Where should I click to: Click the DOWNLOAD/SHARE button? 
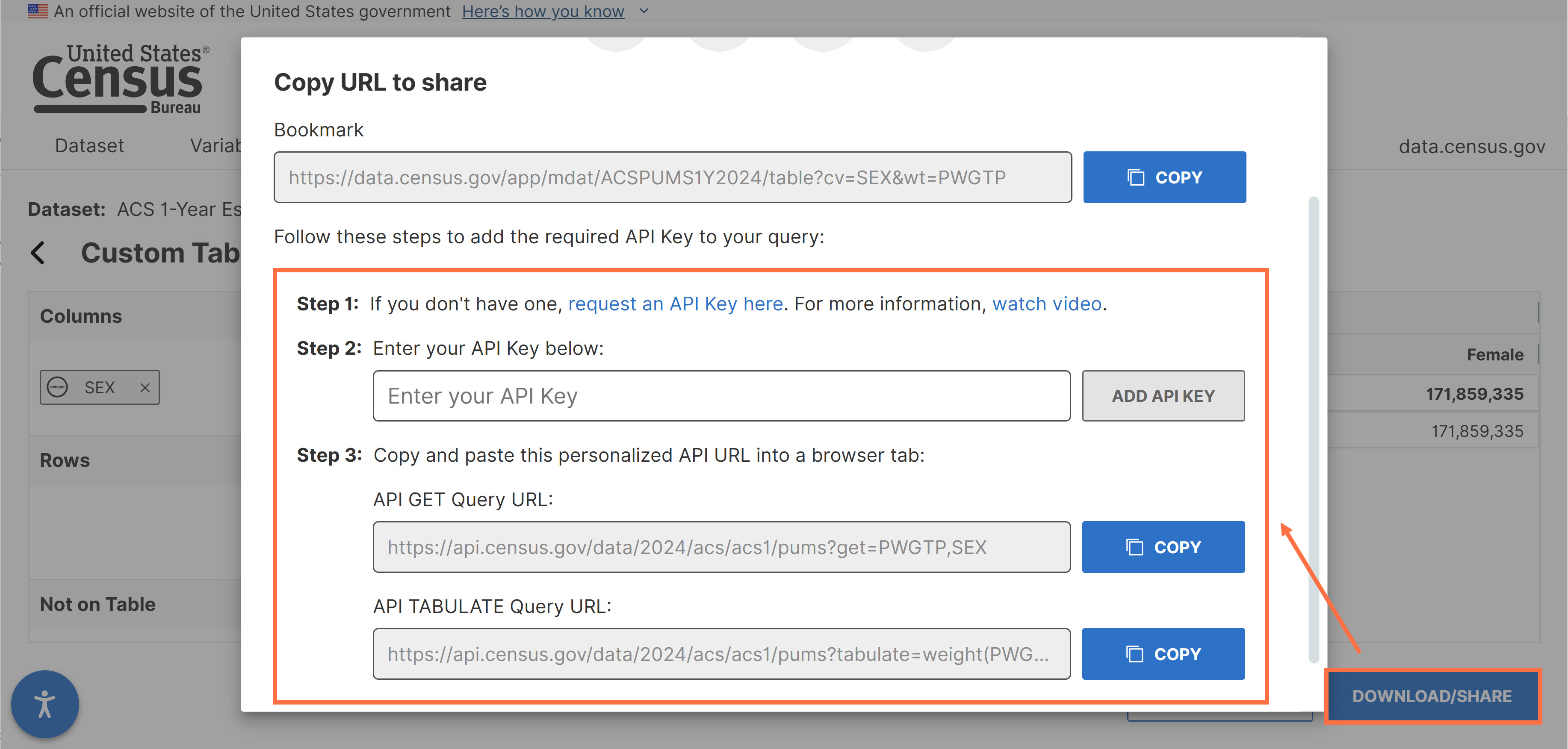pos(1432,696)
